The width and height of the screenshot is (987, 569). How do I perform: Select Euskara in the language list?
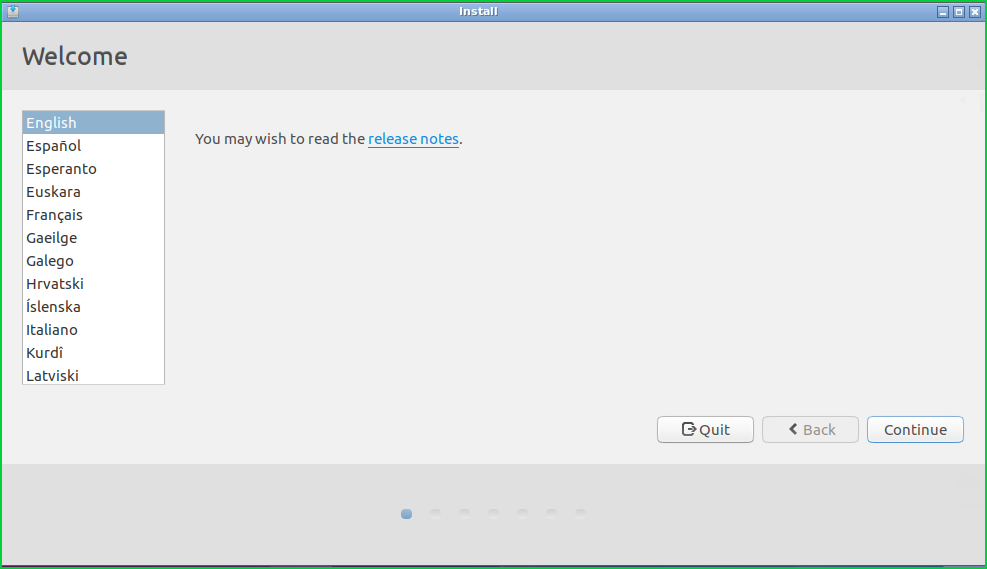point(93,192)
